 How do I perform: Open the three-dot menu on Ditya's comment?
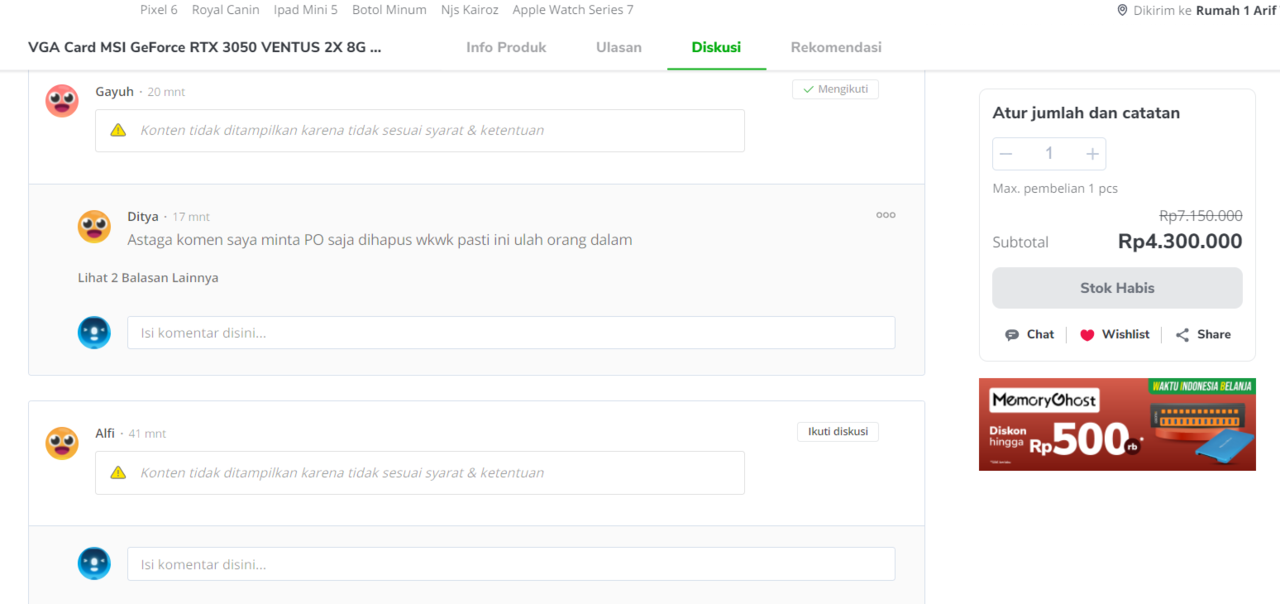(885, 215)
